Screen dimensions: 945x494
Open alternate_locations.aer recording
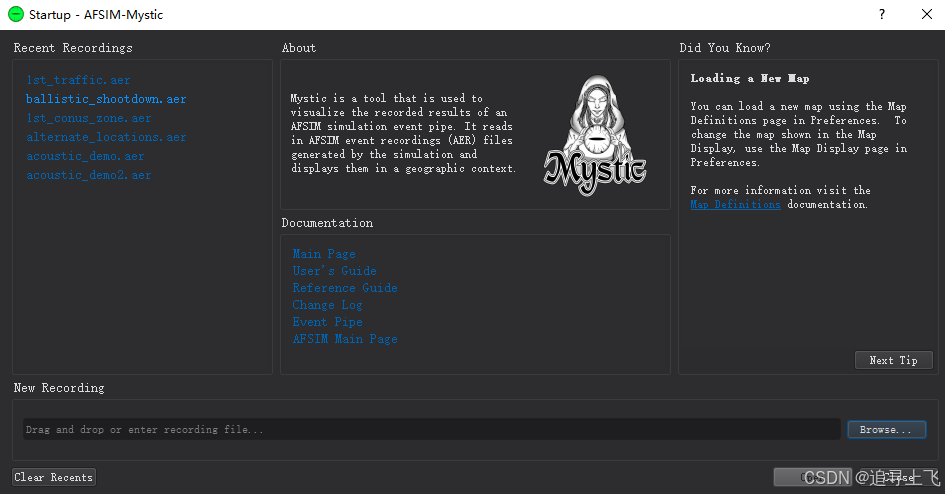click(x=106, y=137)
